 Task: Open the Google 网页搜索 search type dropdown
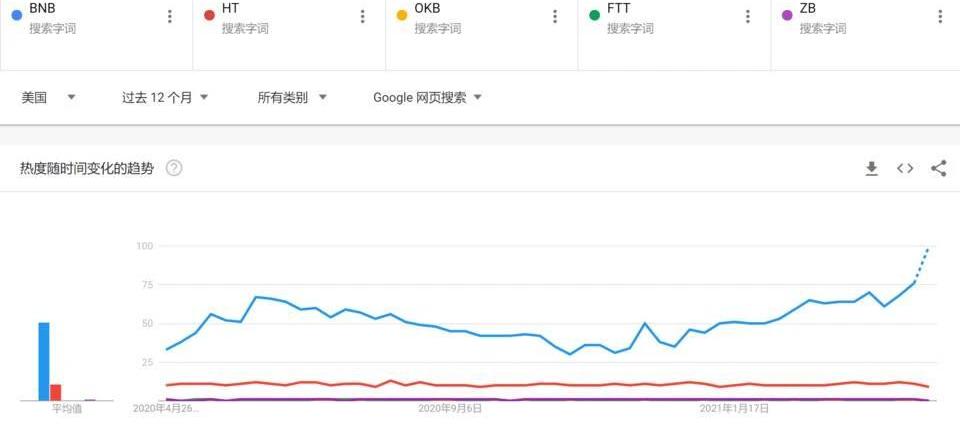click(x=427, y=98)
